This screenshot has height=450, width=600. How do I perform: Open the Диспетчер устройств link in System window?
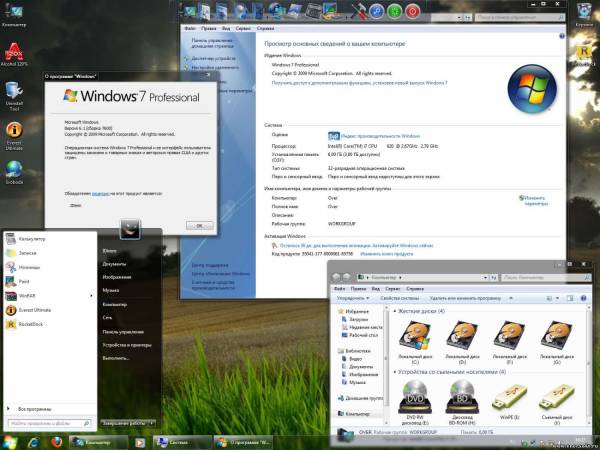tap(214, 59)
